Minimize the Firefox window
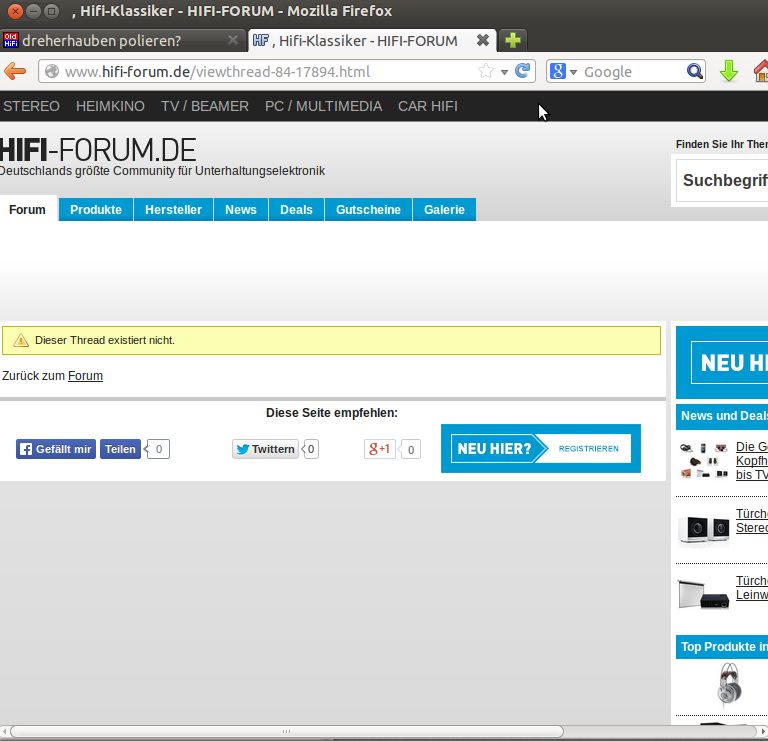 click(x=33, y=11)
